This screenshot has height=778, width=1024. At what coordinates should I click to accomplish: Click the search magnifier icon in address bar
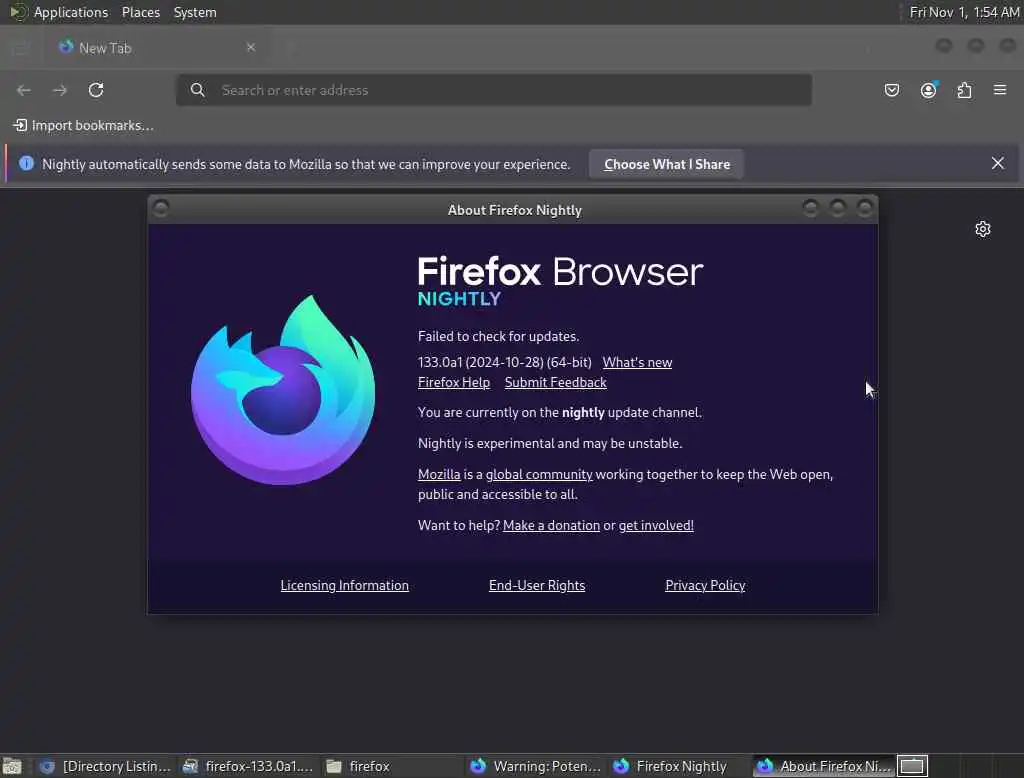click(197, 90)
